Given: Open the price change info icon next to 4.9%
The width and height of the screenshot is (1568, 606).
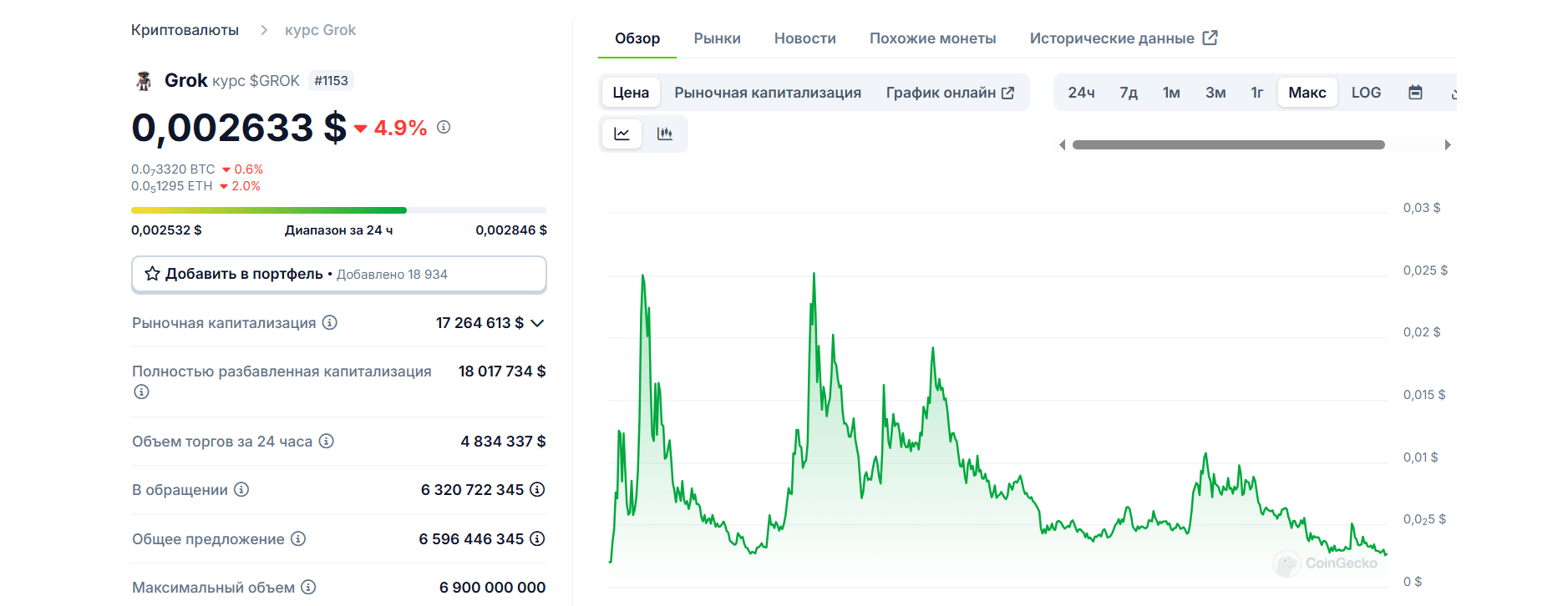Looking at the screenshot, I should pyautogui.click(x=444, y=127).
